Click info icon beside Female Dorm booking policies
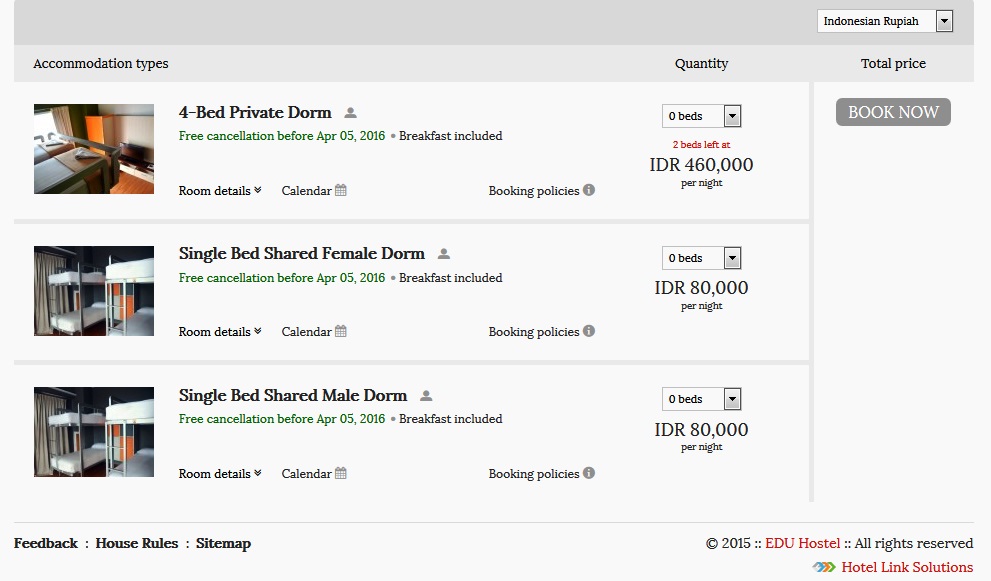 589,331
